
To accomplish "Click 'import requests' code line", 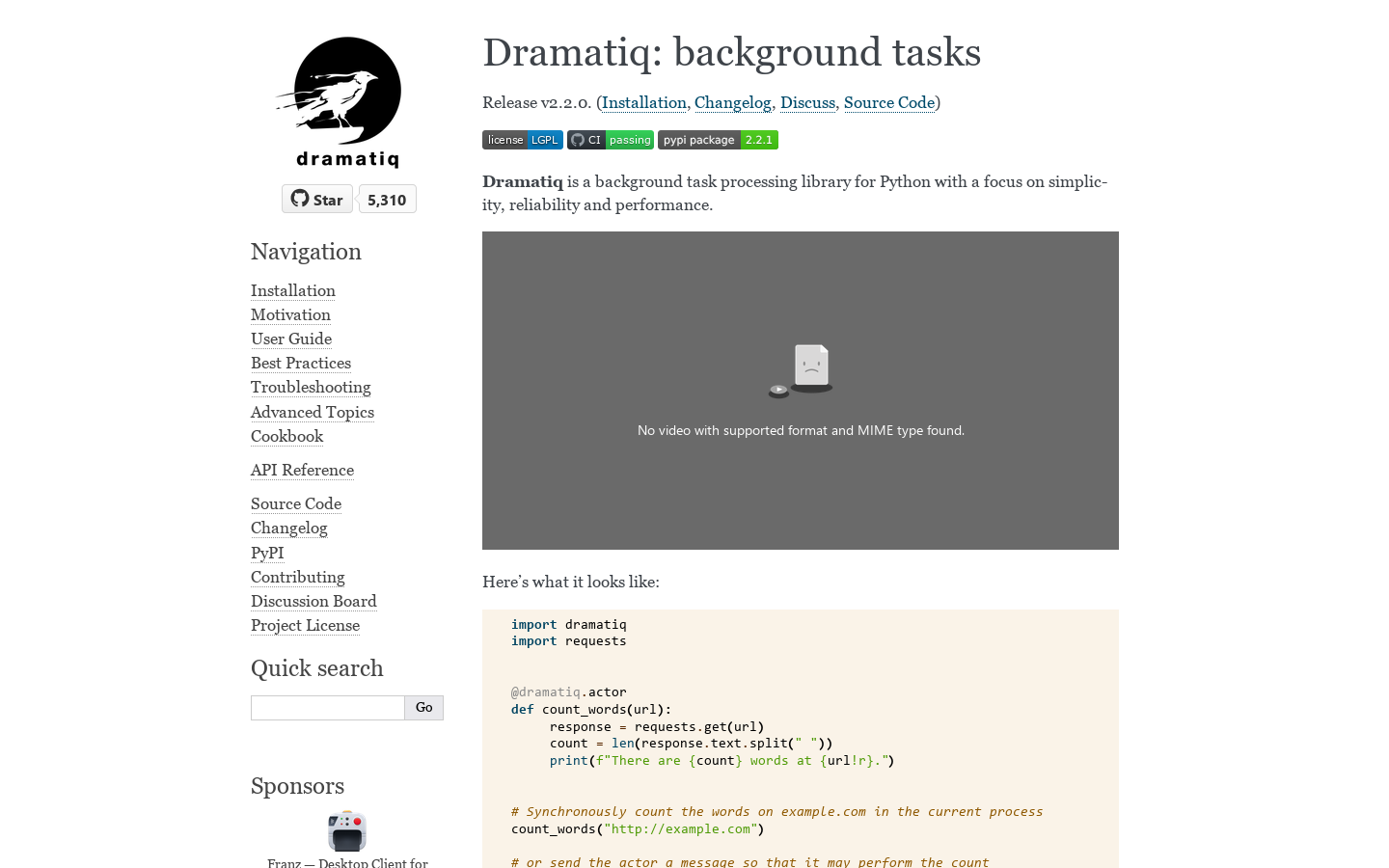I will (569, 641).
